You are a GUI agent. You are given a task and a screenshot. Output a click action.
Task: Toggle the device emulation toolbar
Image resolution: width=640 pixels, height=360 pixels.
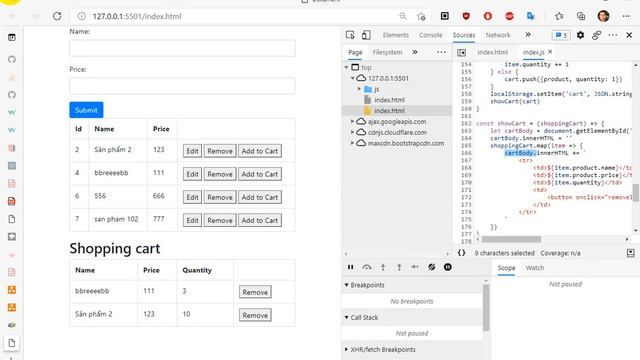click(x=366, y=35)
